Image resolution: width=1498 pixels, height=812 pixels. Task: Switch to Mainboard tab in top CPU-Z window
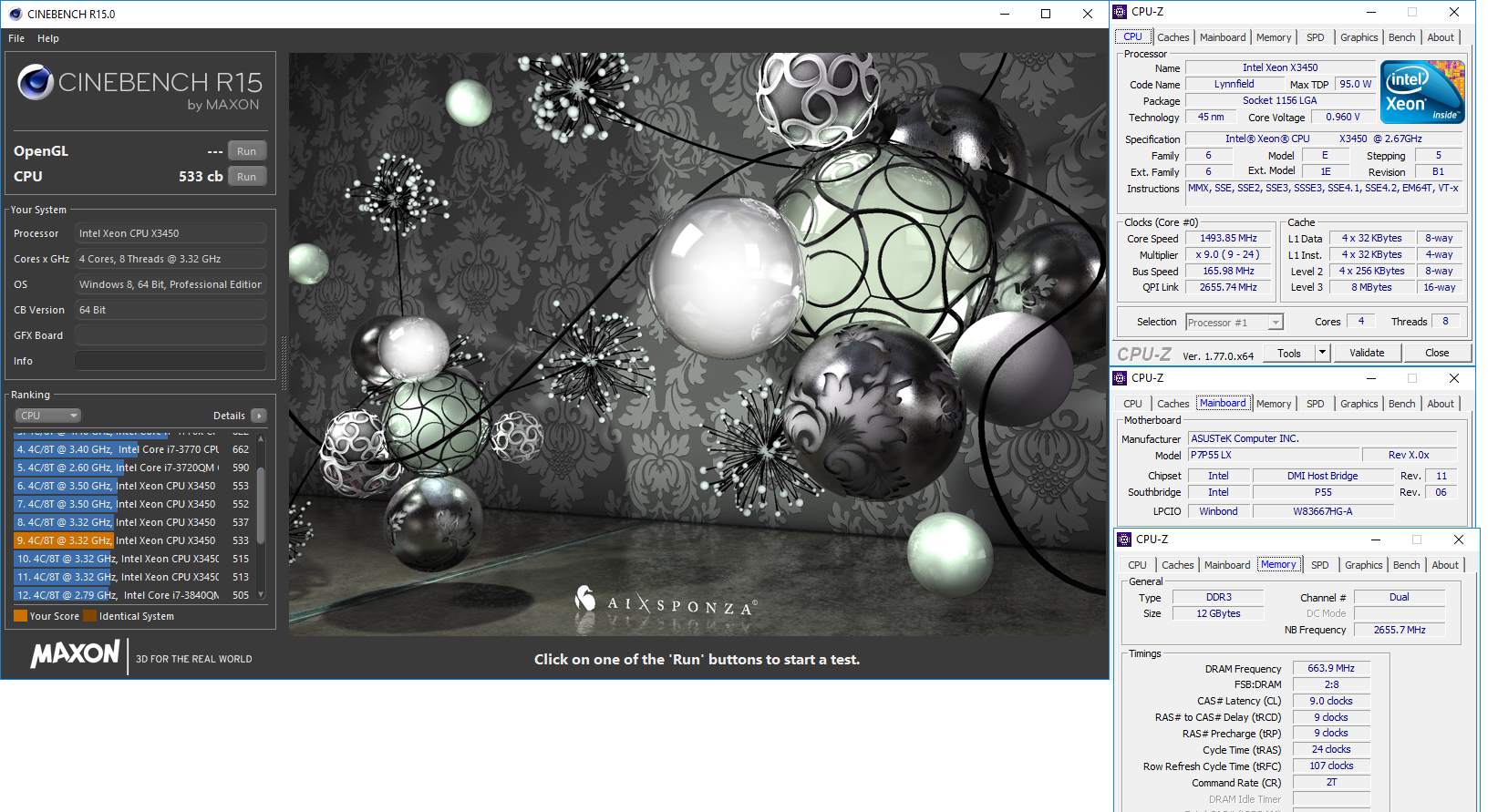[x=1223, y=37]
